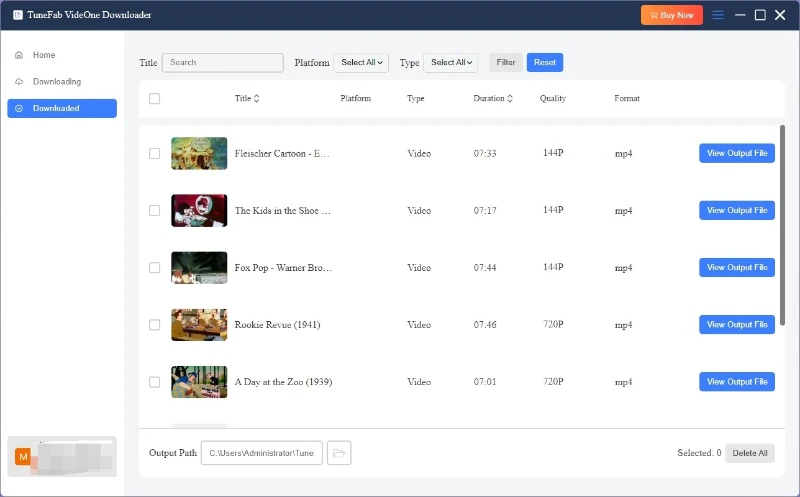Viewport: 800px width, 497px height.
Task: Expand the Platform Select All dropdown
Action: [x=361, y=62]
